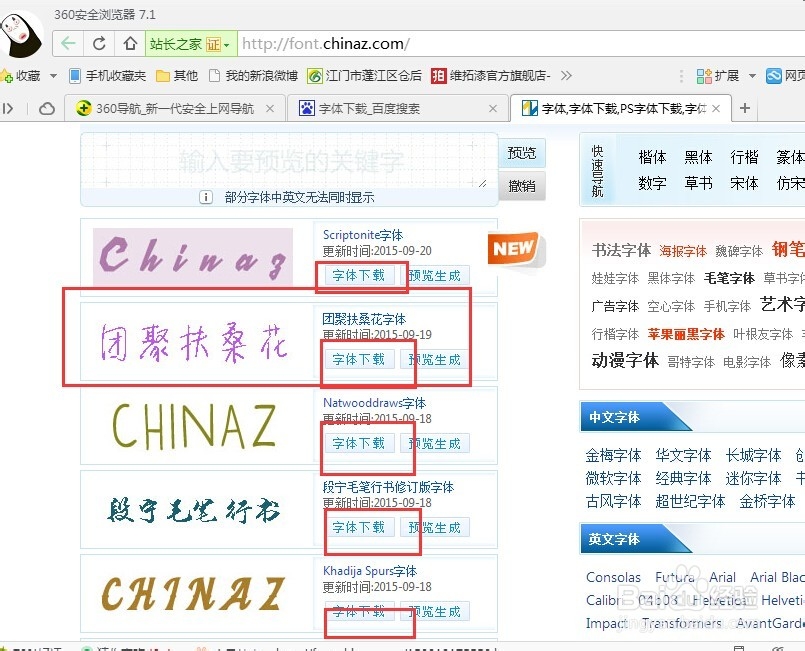Viewport: 805px width, 651px height.
Task: Click the 网页 toolbar icon
Action: (x=785, y=76)
